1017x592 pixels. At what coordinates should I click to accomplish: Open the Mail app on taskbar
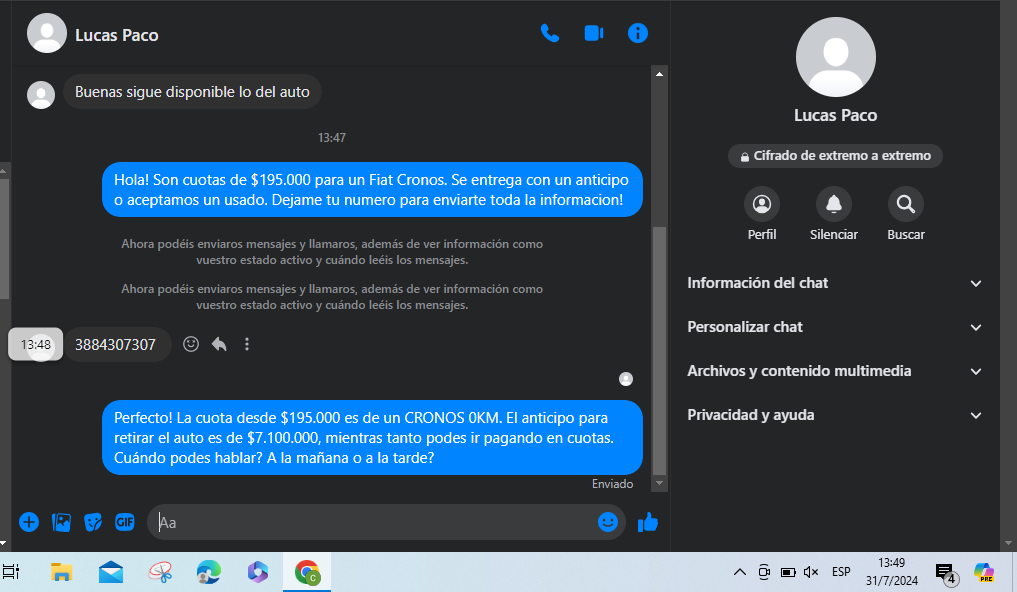coord(111,572)
